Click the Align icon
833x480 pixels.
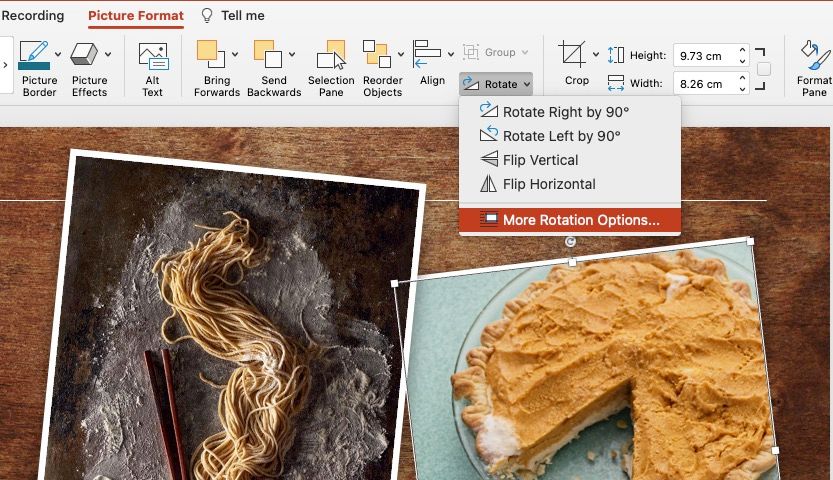[427, 54]
